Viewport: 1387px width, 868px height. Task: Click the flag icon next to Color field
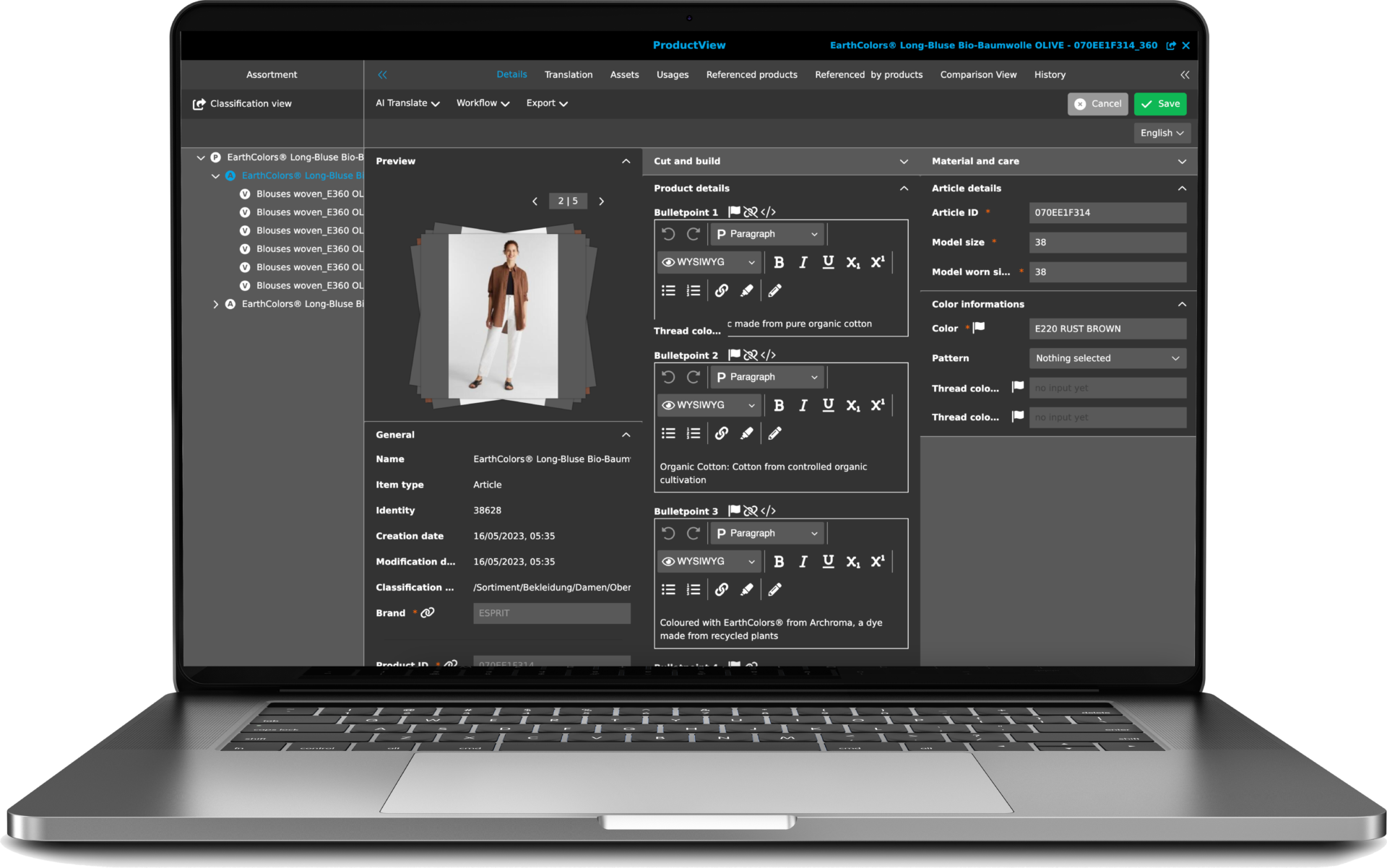980,327
